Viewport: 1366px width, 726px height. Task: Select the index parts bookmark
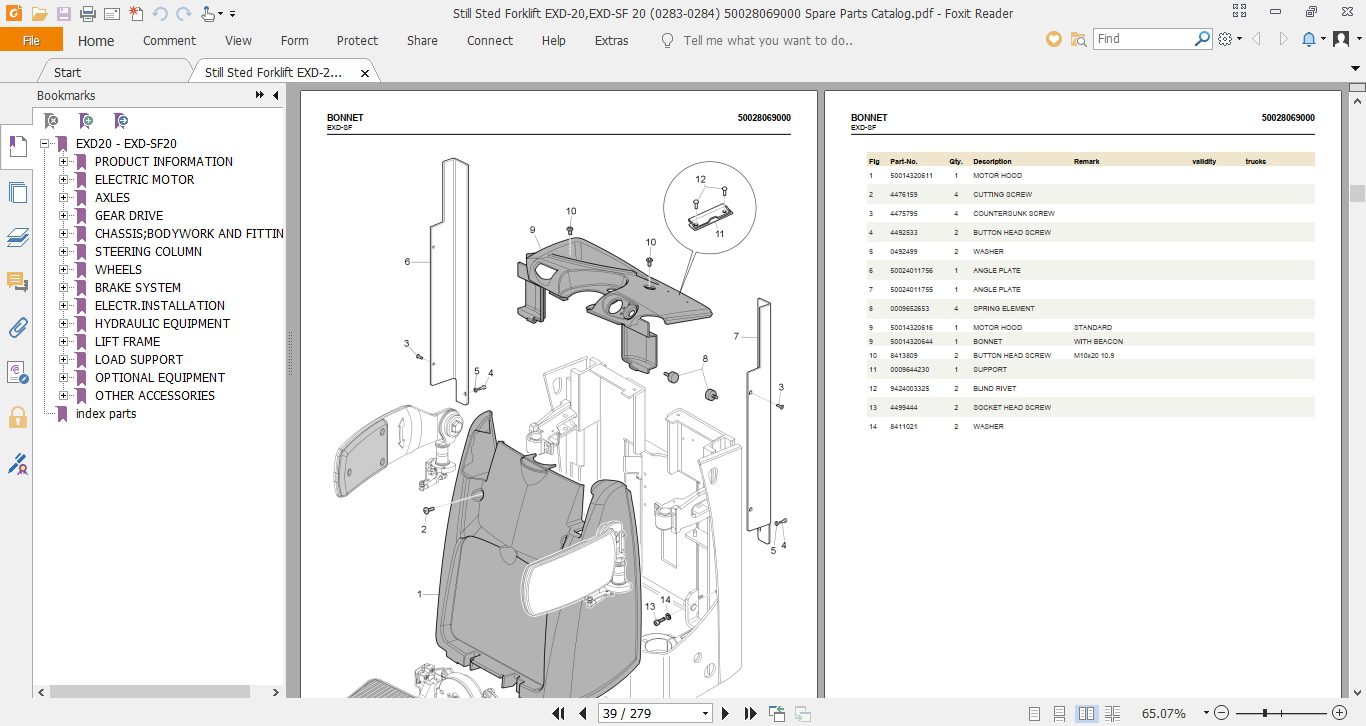tap(106, 414)
